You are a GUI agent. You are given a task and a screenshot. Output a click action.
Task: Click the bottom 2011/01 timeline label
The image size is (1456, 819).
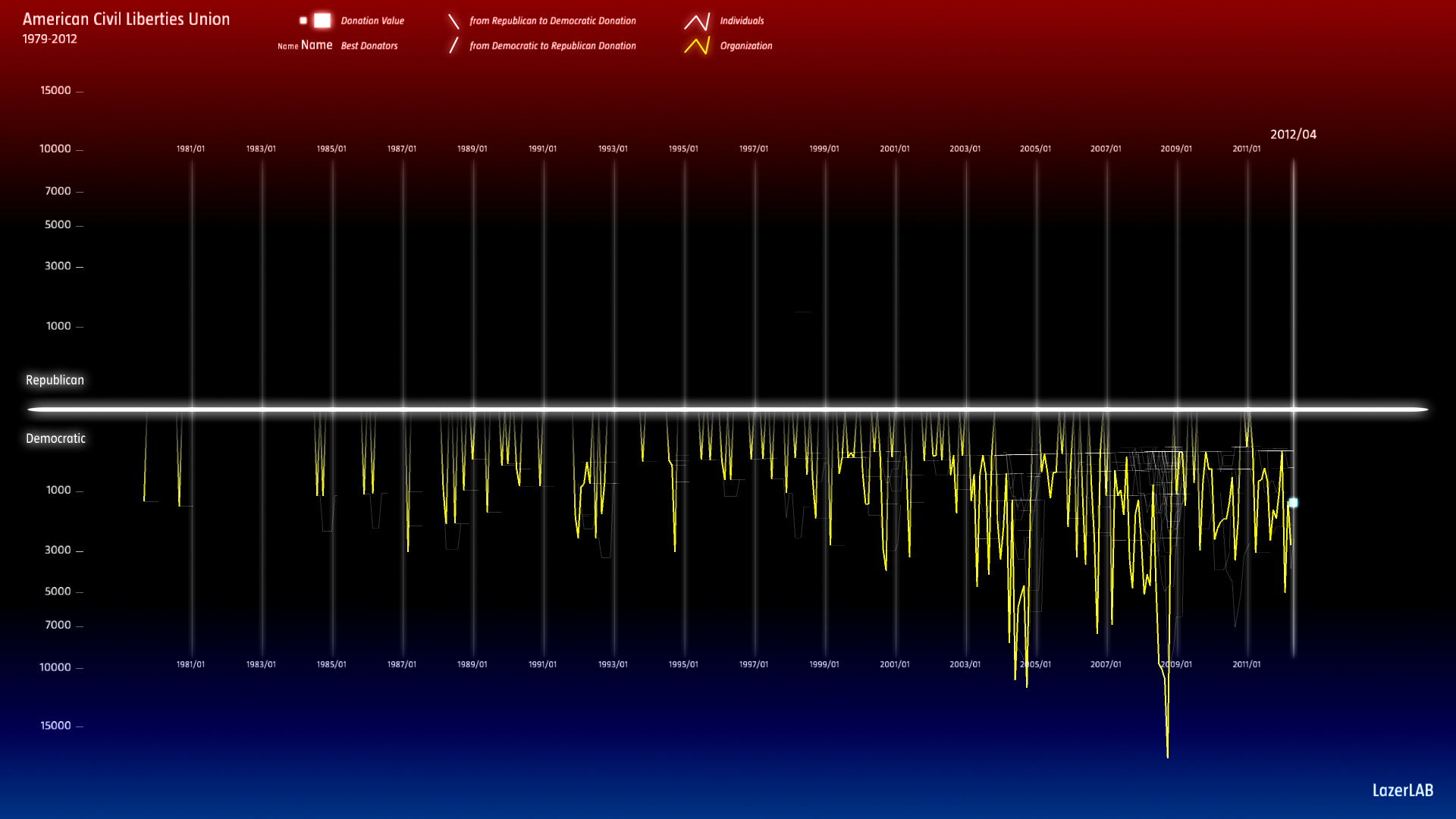(x=1246, y=664)
